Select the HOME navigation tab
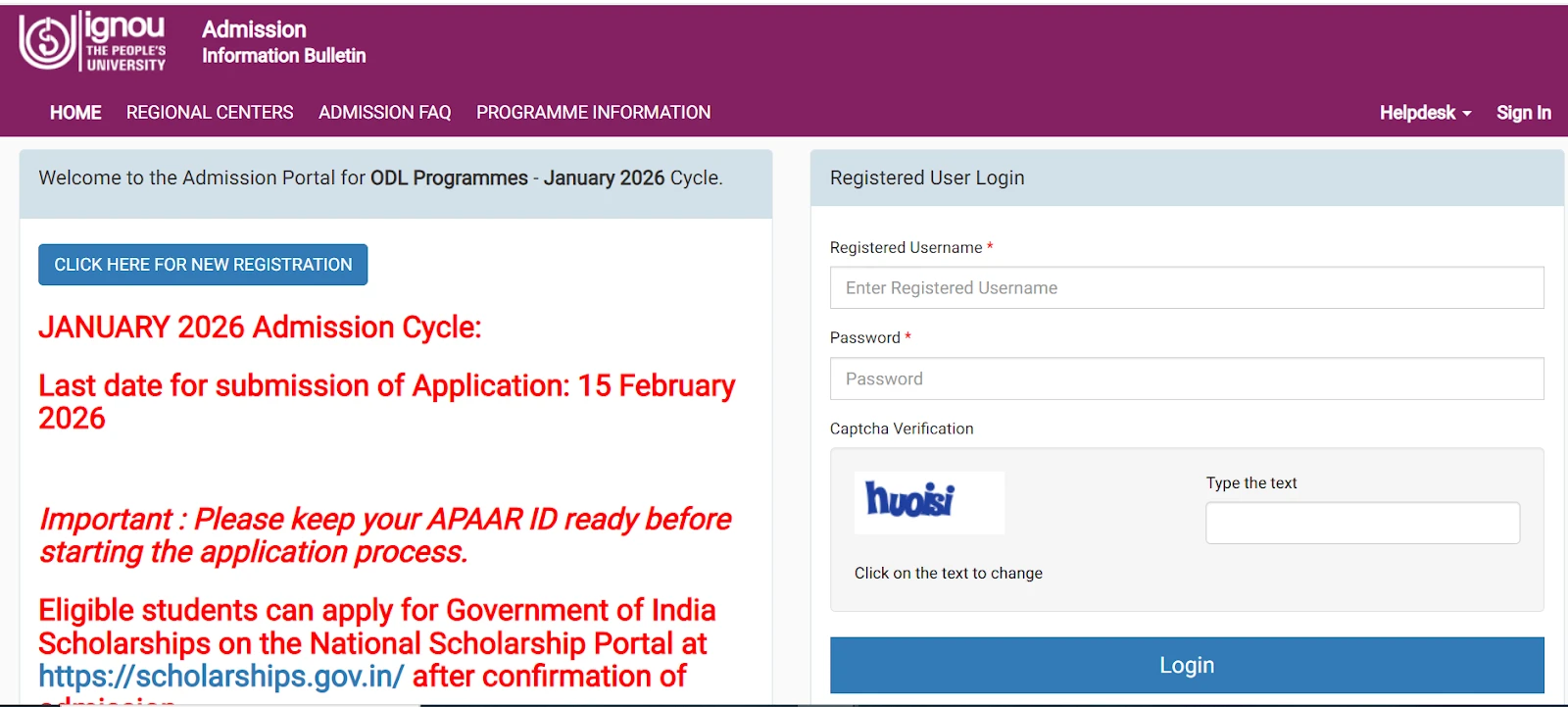 coord(74,112)
